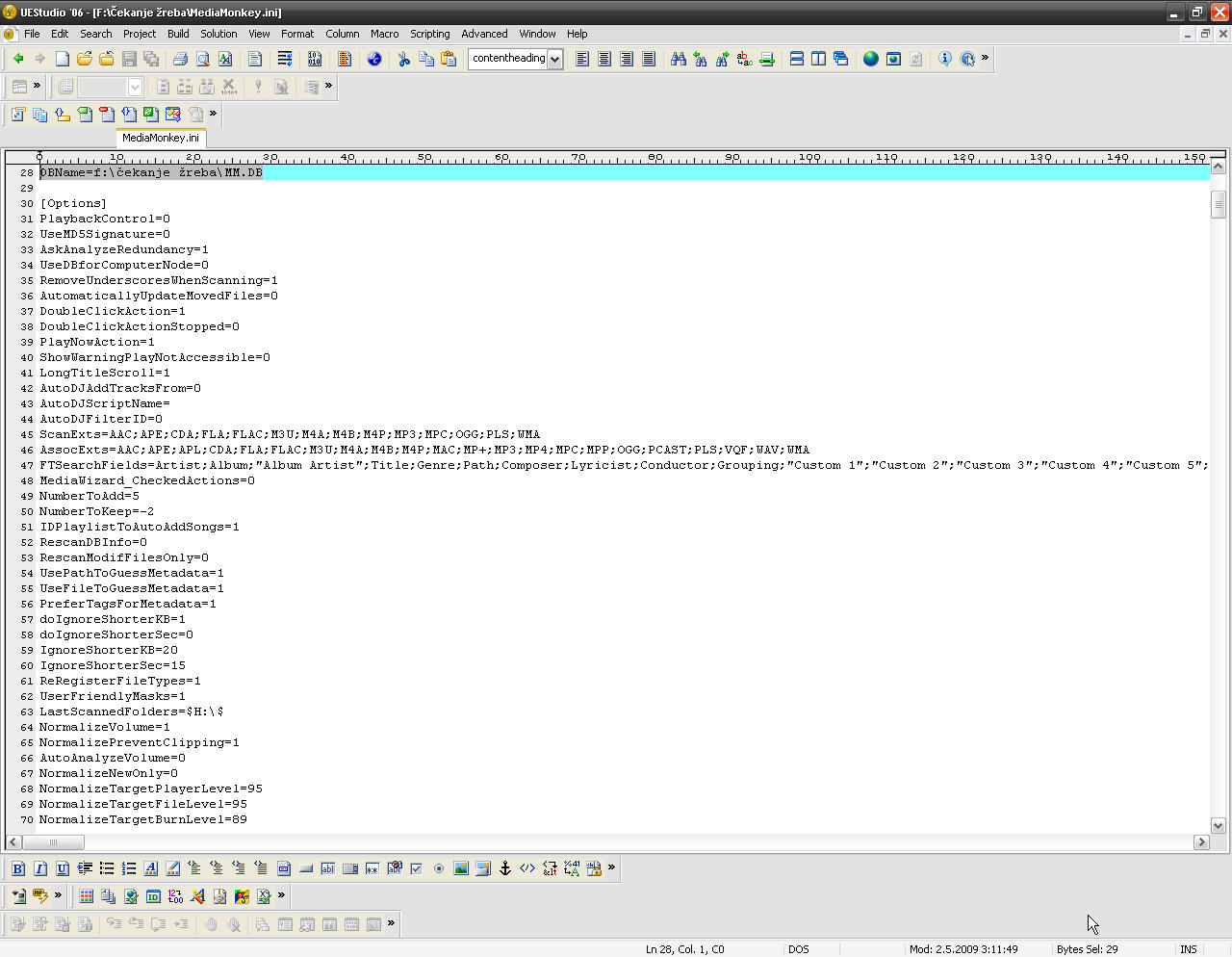Click the horizontal scrollbar right arrow
Image resolution: width=1232 pixels, height=957 pixels.
[x=1201, y=842]
